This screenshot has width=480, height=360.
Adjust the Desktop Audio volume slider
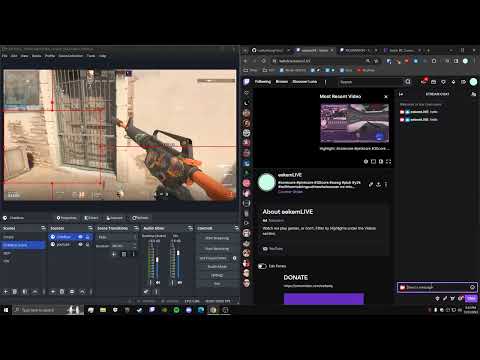click(x=157, y=261)
